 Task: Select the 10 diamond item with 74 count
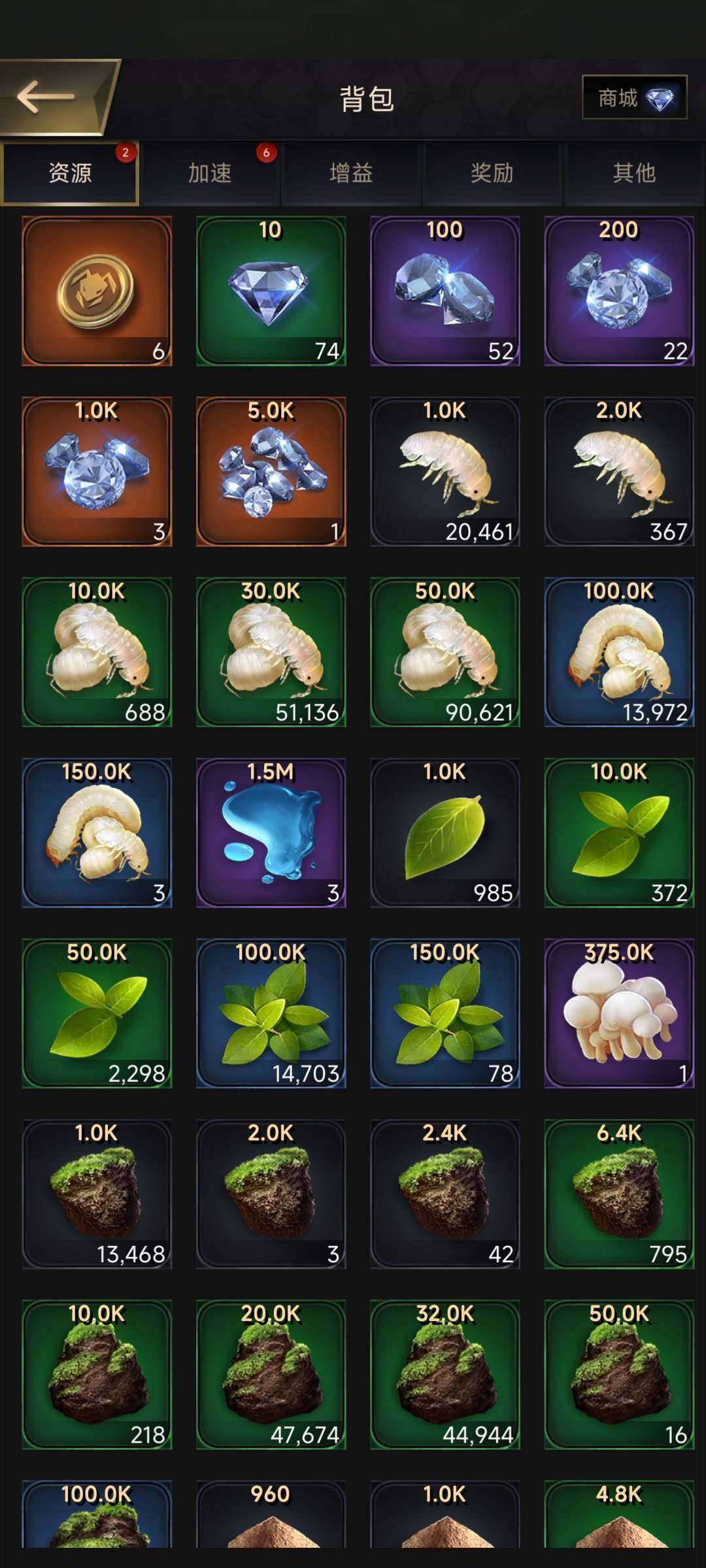(x=271, y=291)
